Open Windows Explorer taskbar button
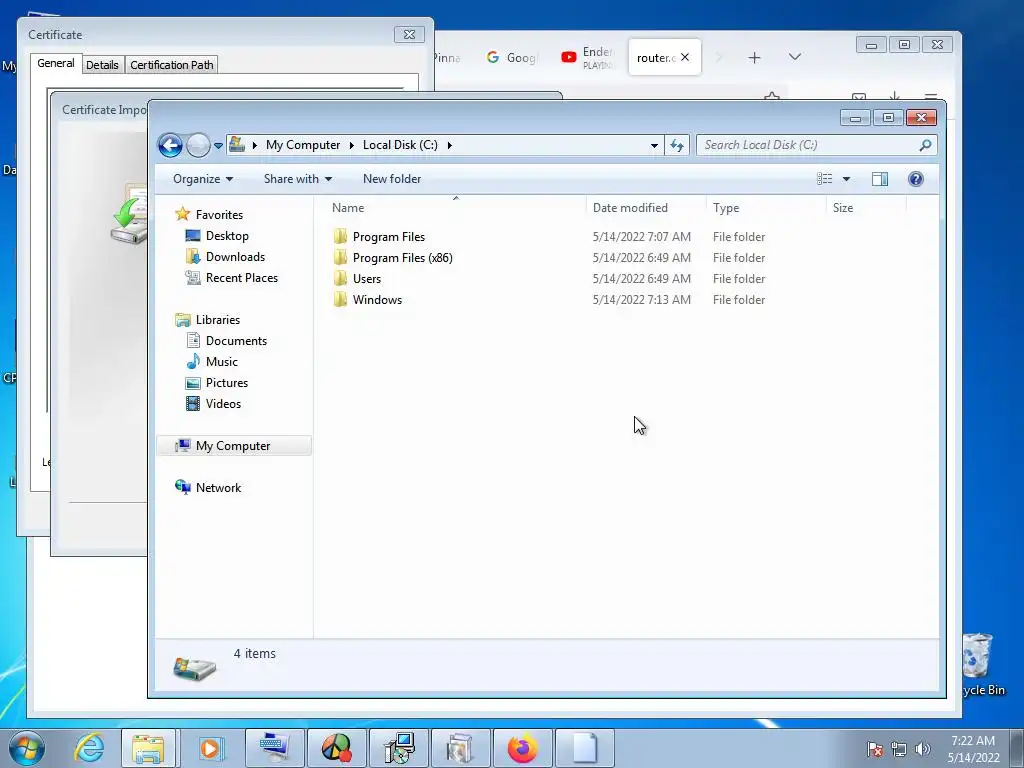Image resolution: width=1024 pixels, height=768 pixels. (148, 748)
